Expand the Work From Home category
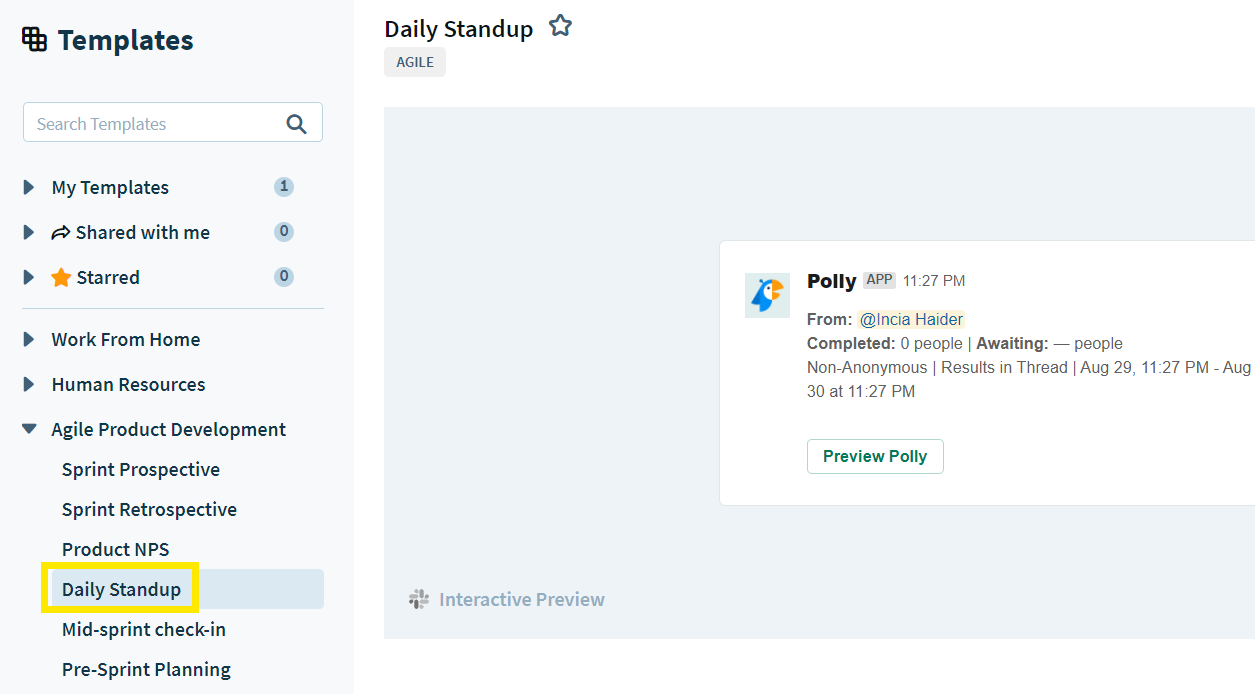This screenshot has width=1255, height=694. (x=29, y=339)
